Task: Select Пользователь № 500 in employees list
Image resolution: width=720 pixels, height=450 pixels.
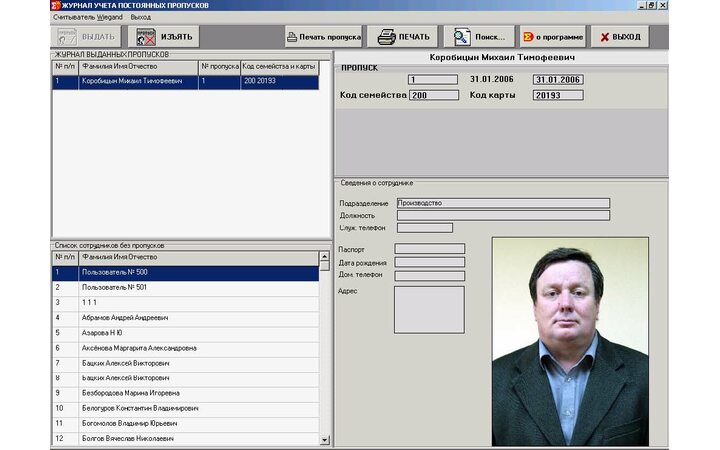Action: (185, 273)
